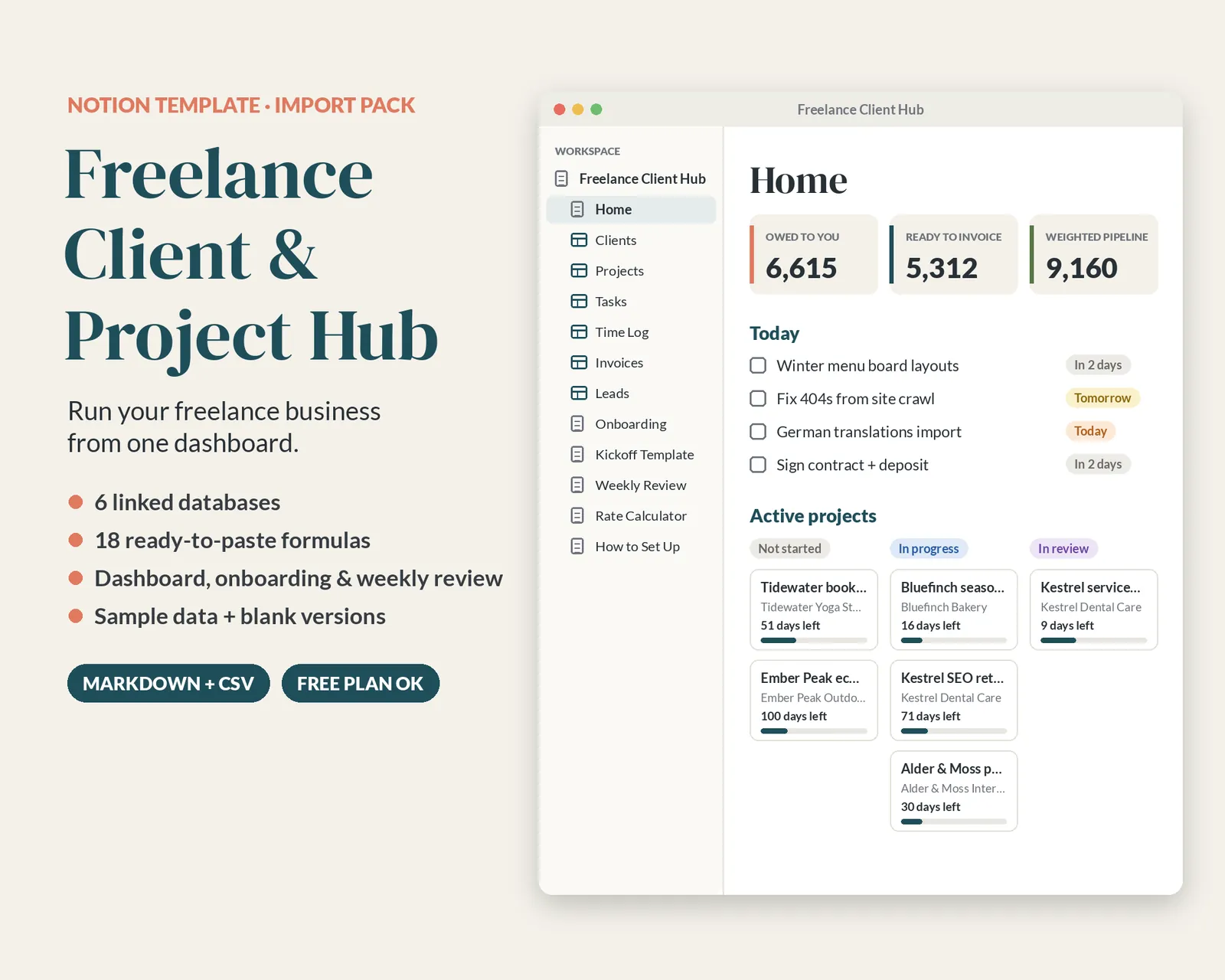Toggle the Sign contract + deposit checkbox
Viewport: 1225px width, 980px height.
pyautogui.click(x=758, y=465)
